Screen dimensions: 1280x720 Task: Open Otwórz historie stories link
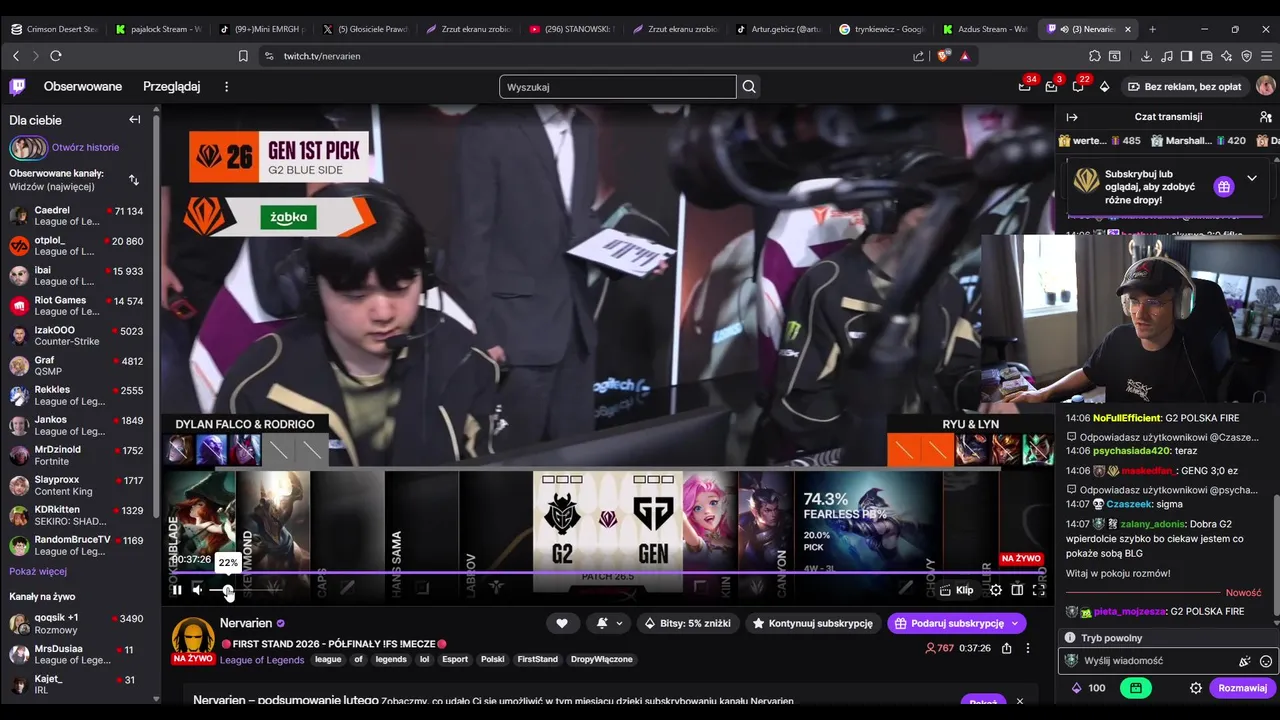click(x=85, y=148)
